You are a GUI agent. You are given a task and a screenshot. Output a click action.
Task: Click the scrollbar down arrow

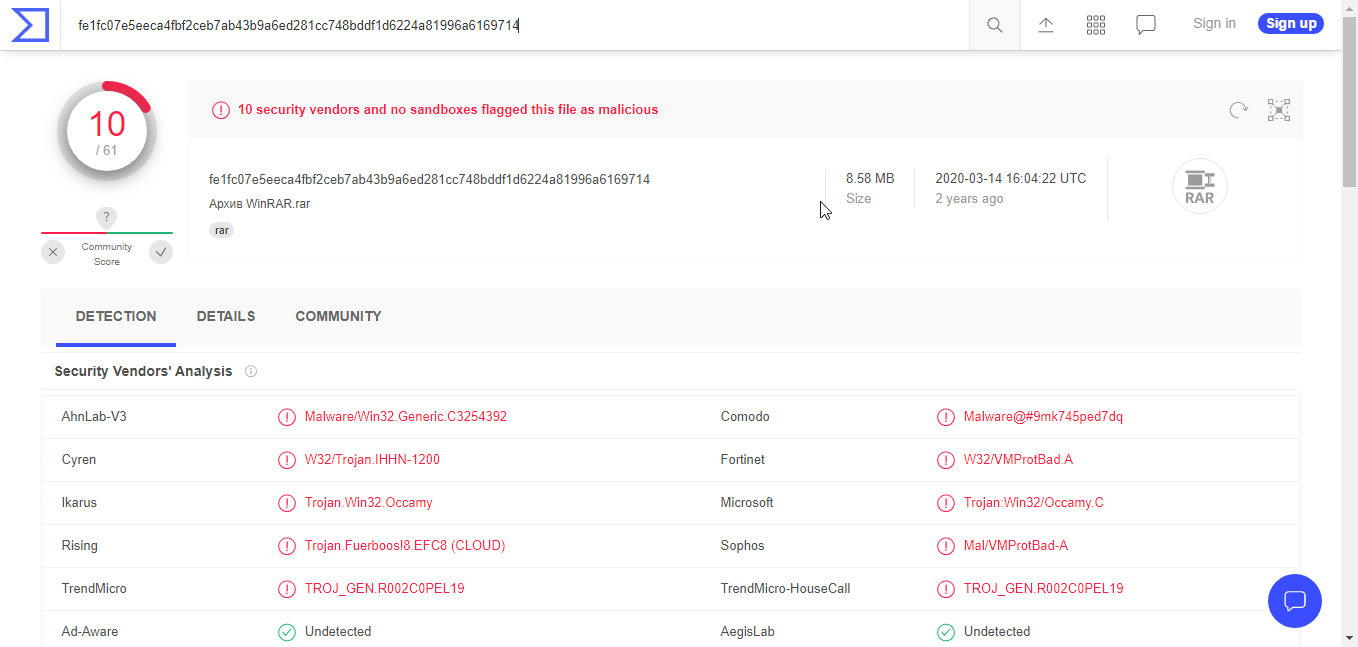[x=1350, y=638]
